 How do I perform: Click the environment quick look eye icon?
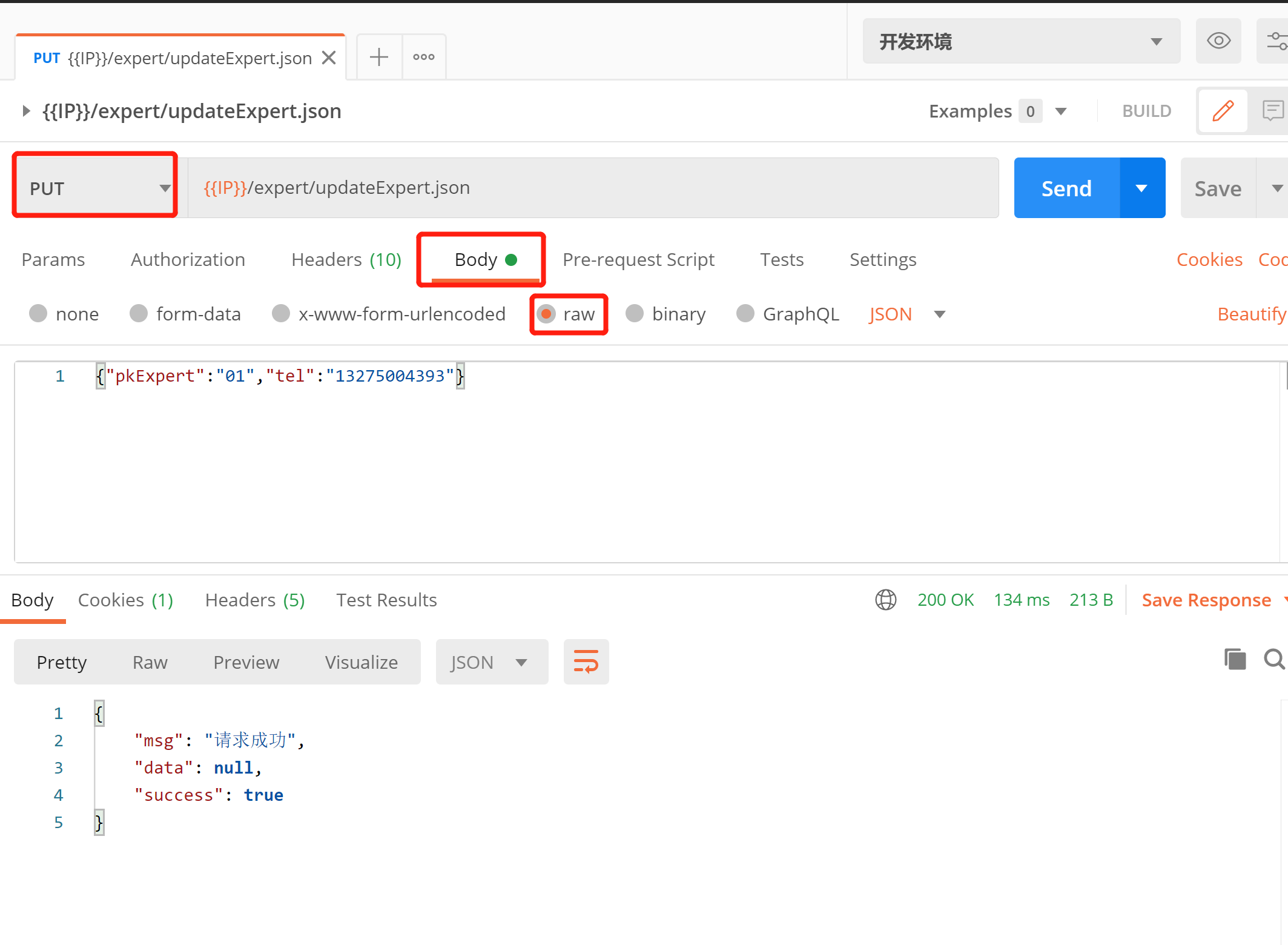(x=1218, y=41)
